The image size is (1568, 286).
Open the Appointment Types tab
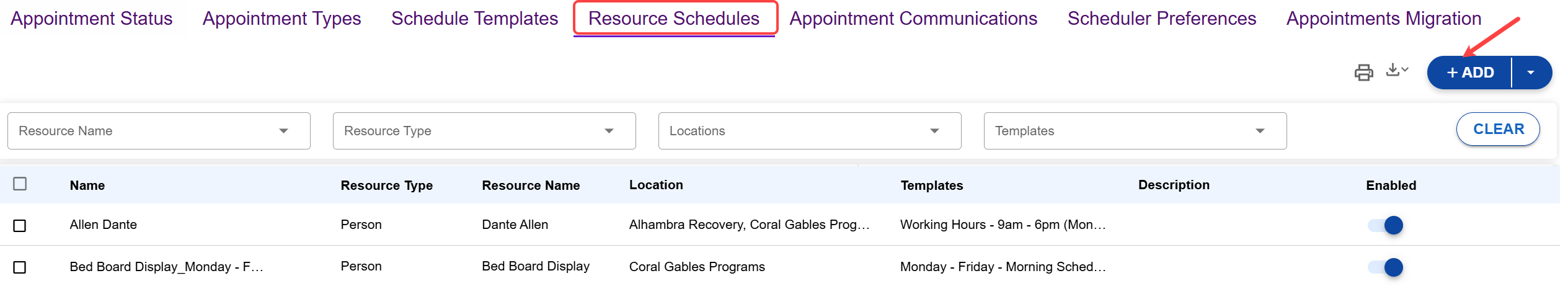pyautogui.click(x=282, y=19)
